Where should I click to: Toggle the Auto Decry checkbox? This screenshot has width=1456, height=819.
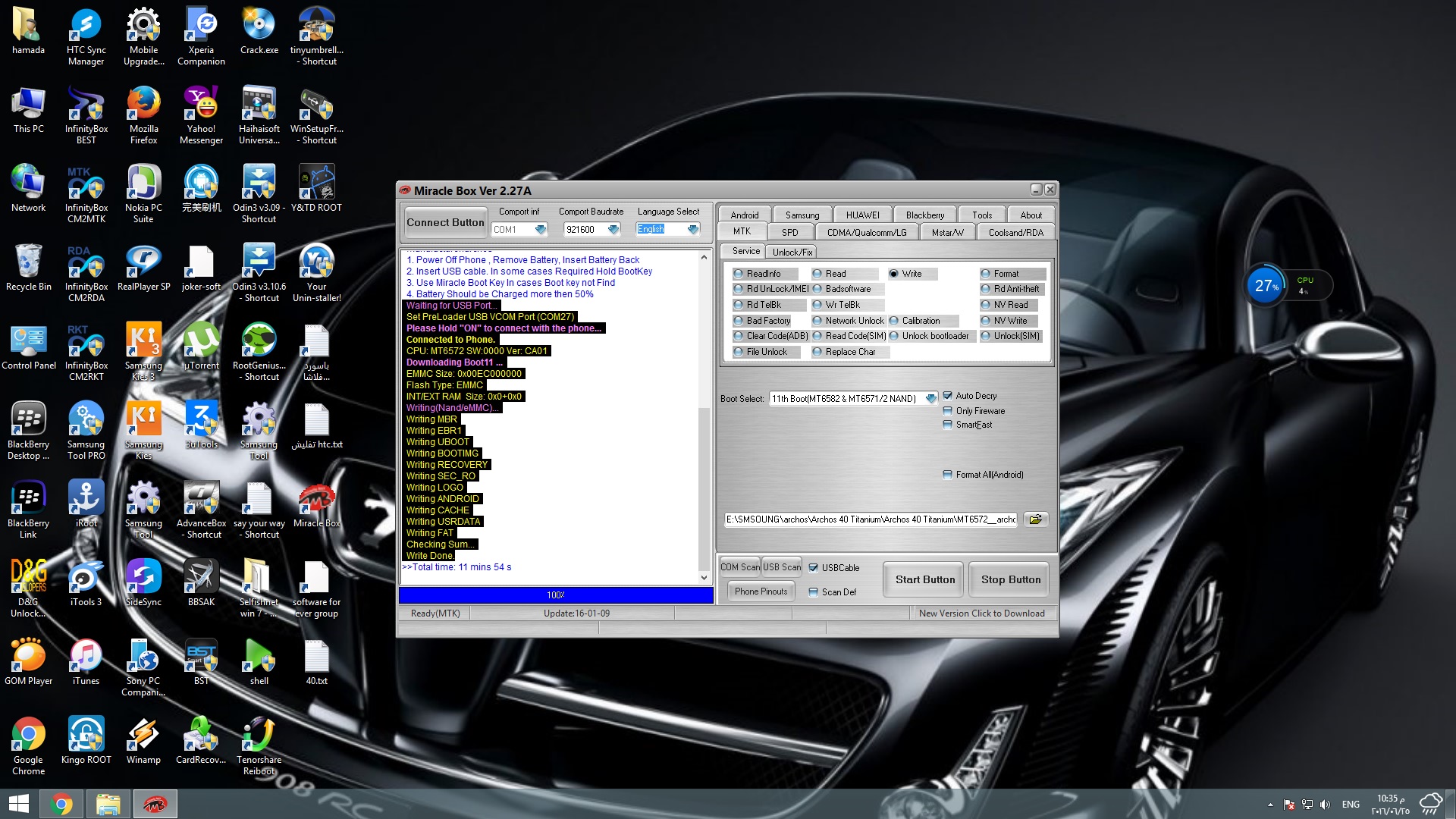pyautogui.click(x=947, y=396)
